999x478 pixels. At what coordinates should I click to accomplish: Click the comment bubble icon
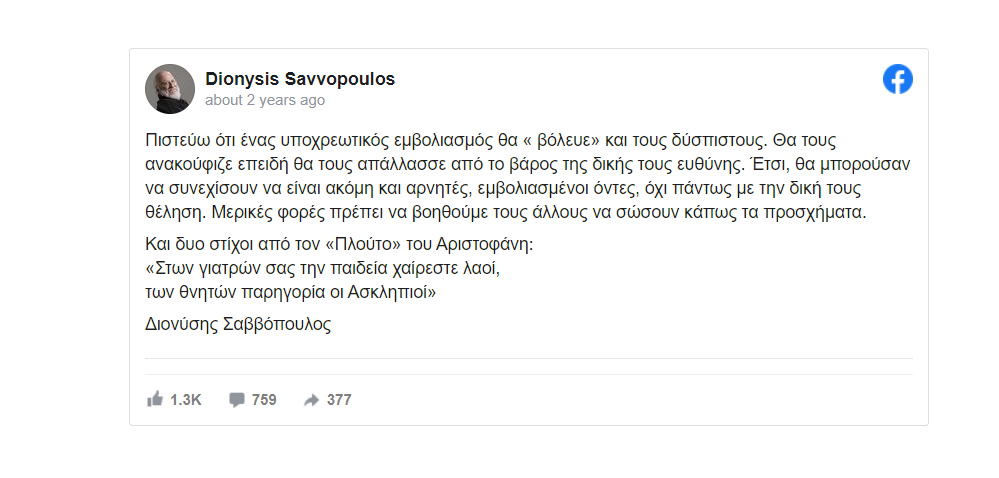pyautogui.click(x=236, y=400)
